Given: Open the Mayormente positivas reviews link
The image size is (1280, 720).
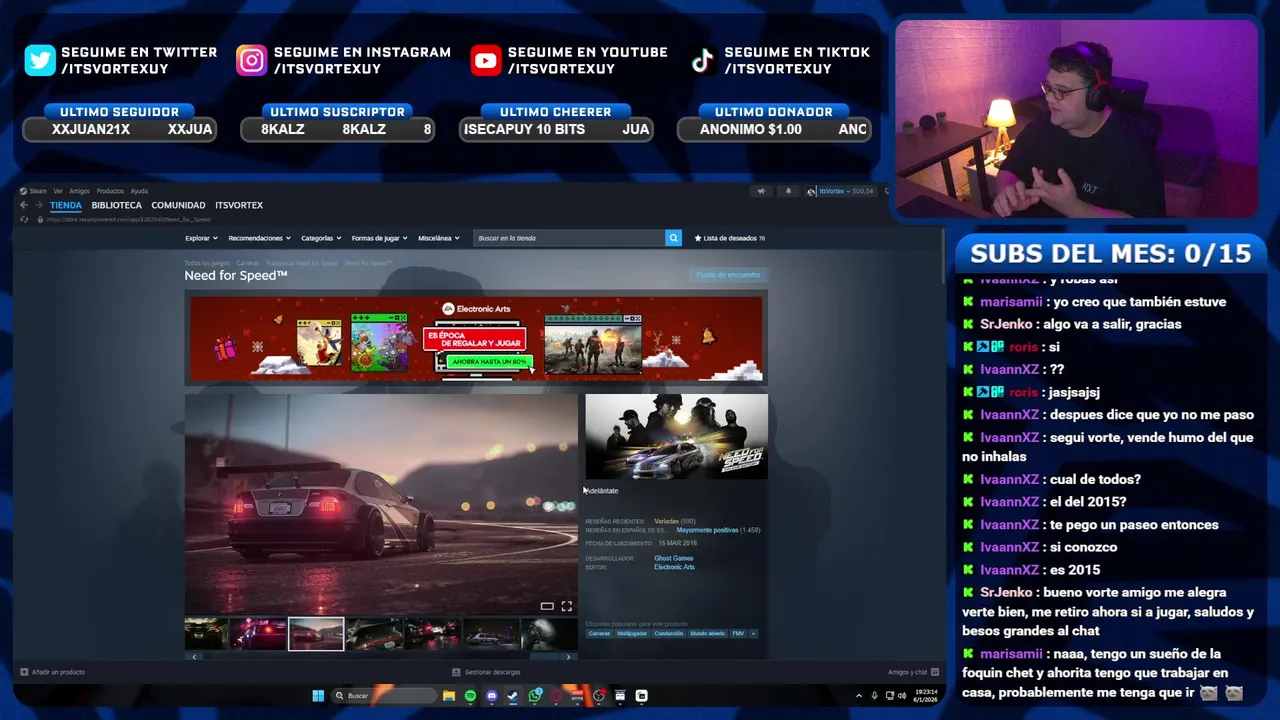Looking at the screenshot, I should [x=707, y=530].
